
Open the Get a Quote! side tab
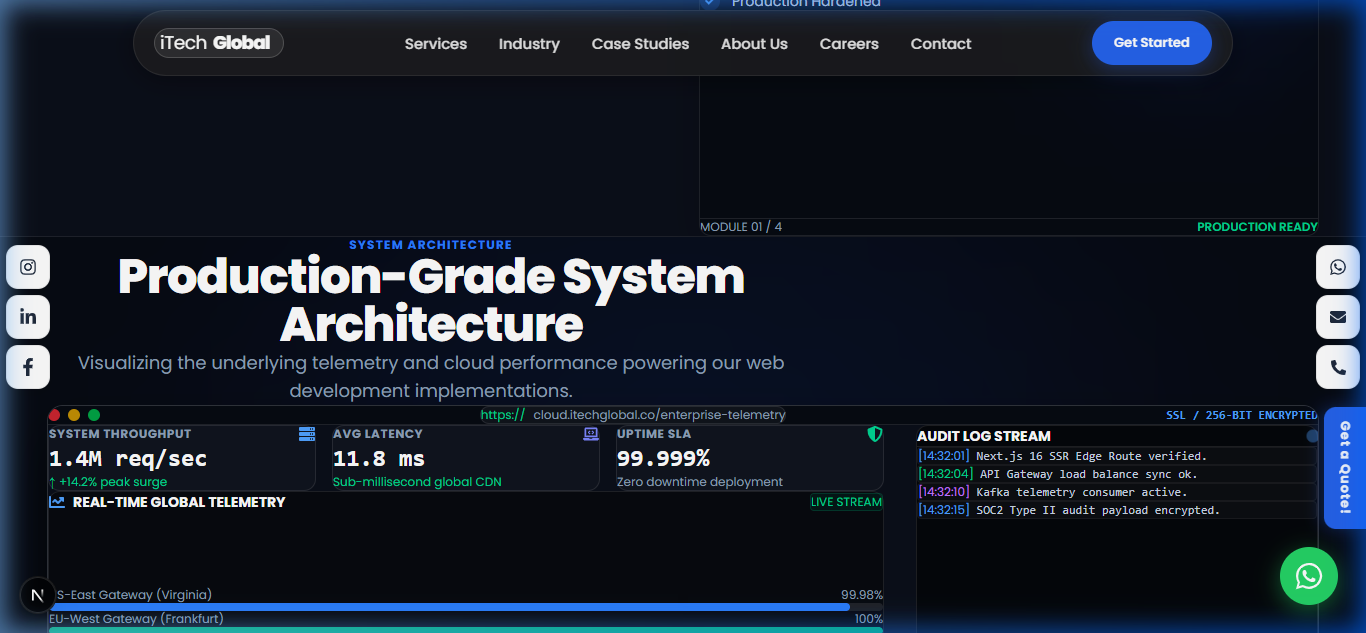[1345, 468]
